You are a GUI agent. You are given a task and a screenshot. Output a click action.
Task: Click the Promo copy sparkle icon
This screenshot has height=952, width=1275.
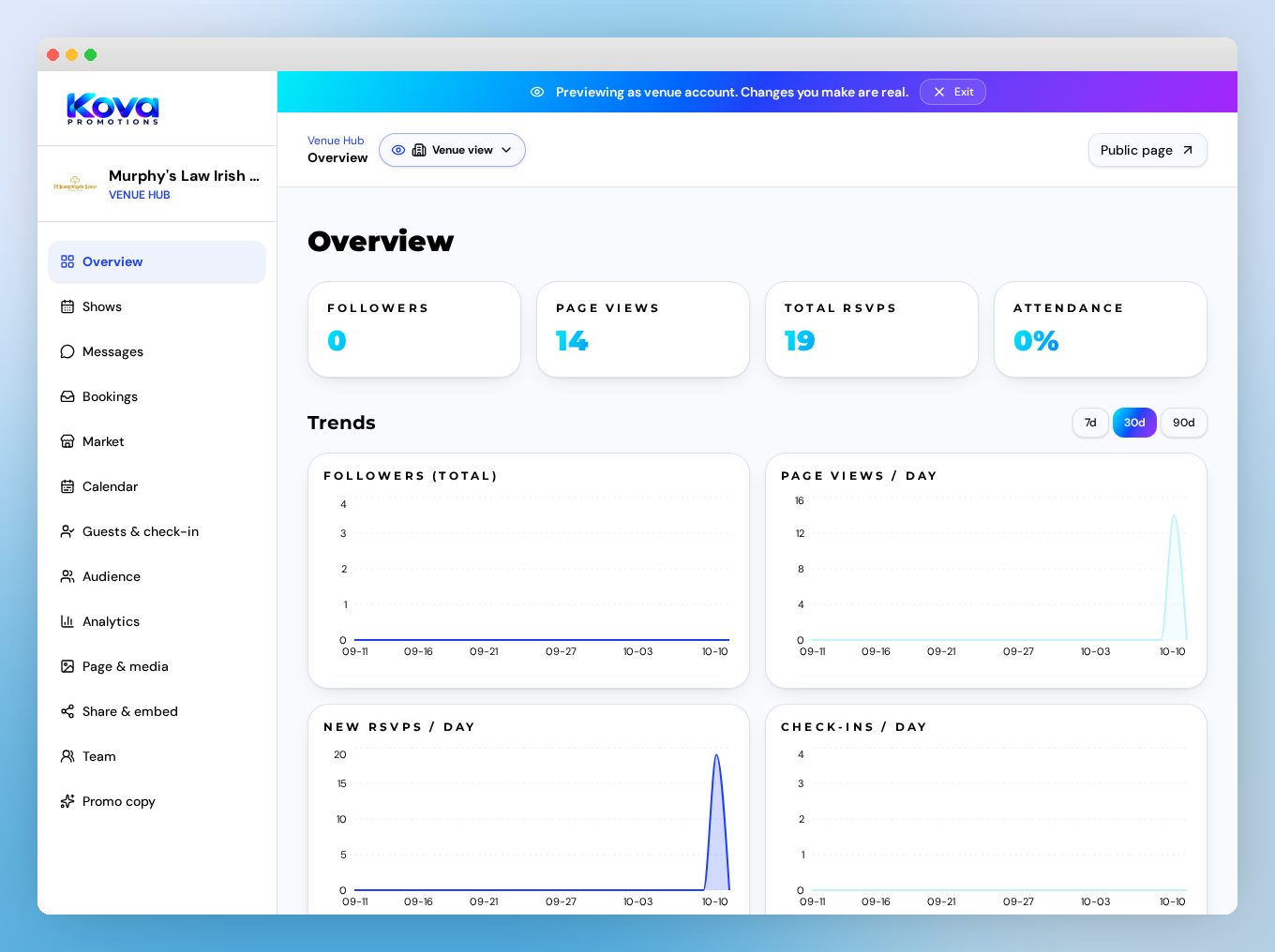tap(67, 801)
